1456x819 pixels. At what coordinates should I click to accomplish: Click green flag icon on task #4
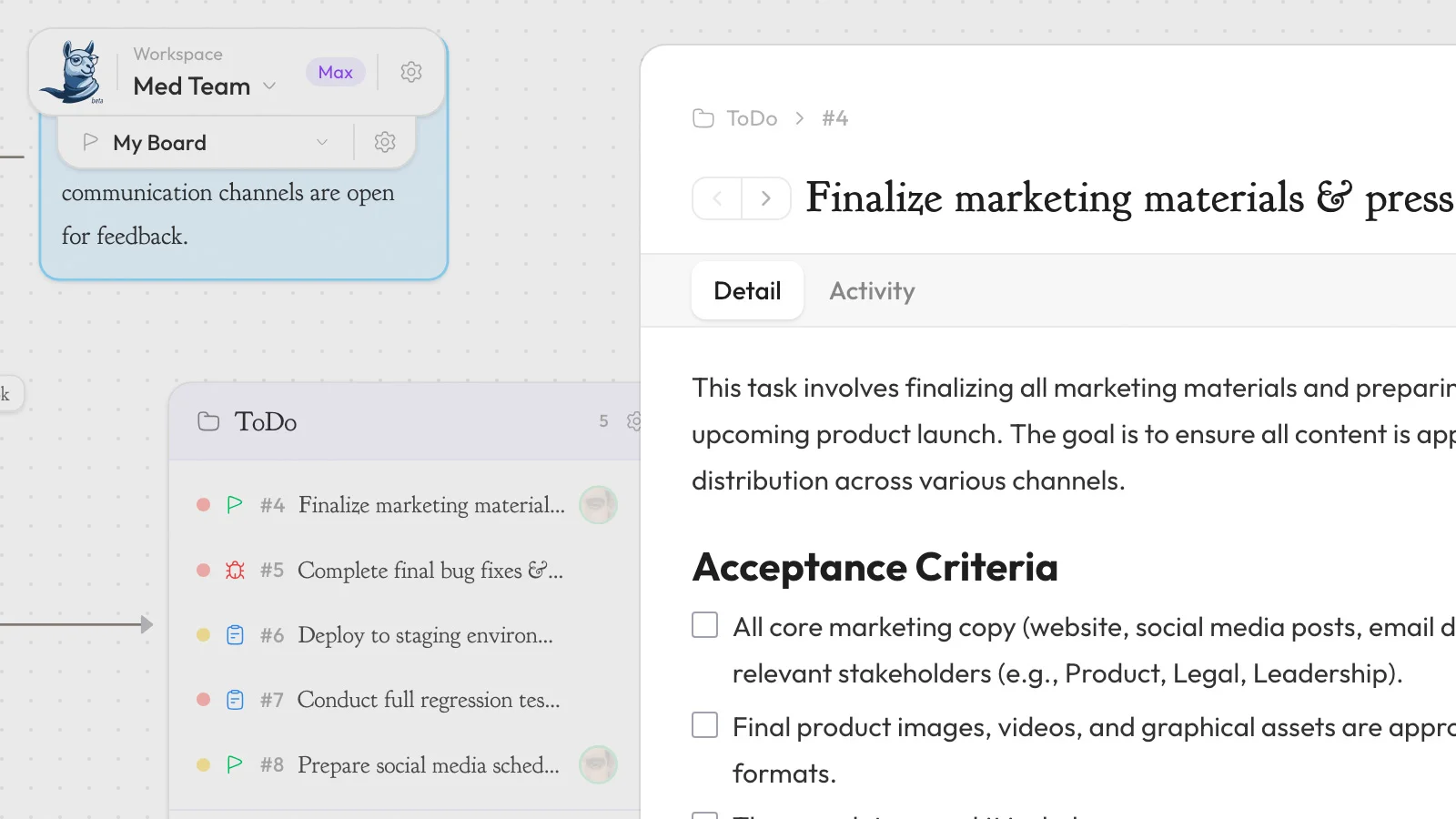pyautogui.click(x=235, y=505)
